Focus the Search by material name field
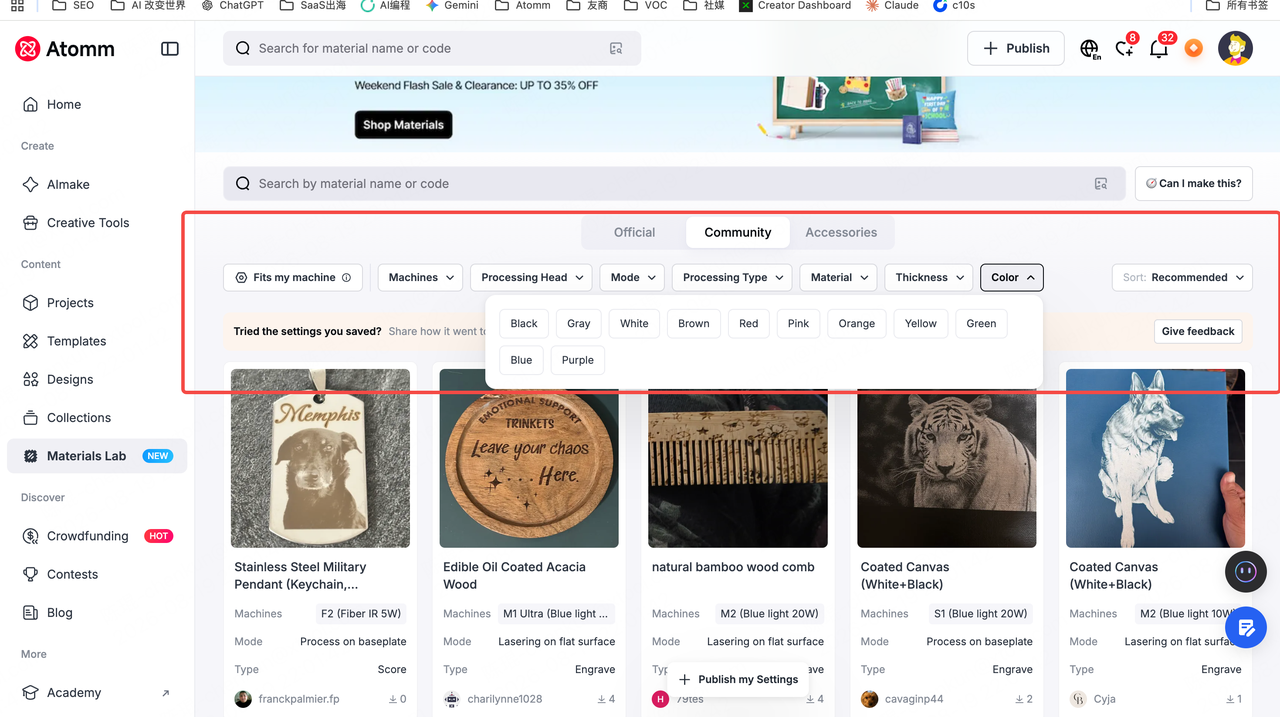The image size is (1280, 717). coord(675,184)
